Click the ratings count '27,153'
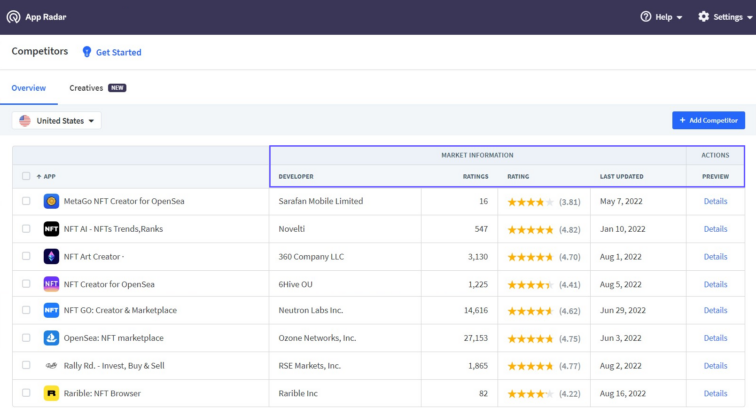The height and width of the screenshot is (416, 756). [x=476, y=338]
